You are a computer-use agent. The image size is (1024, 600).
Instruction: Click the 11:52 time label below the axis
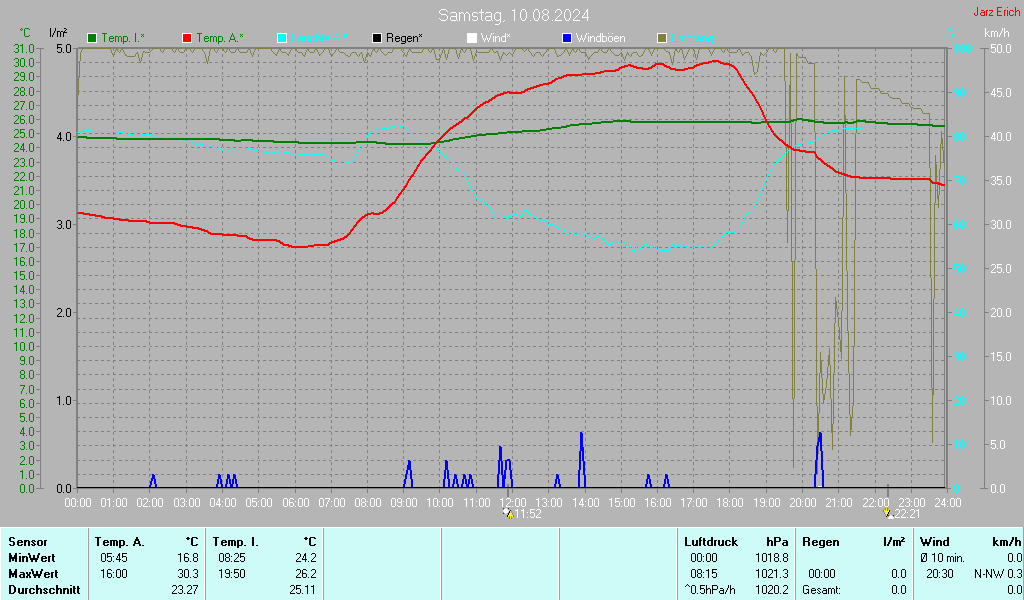(528, 514)
